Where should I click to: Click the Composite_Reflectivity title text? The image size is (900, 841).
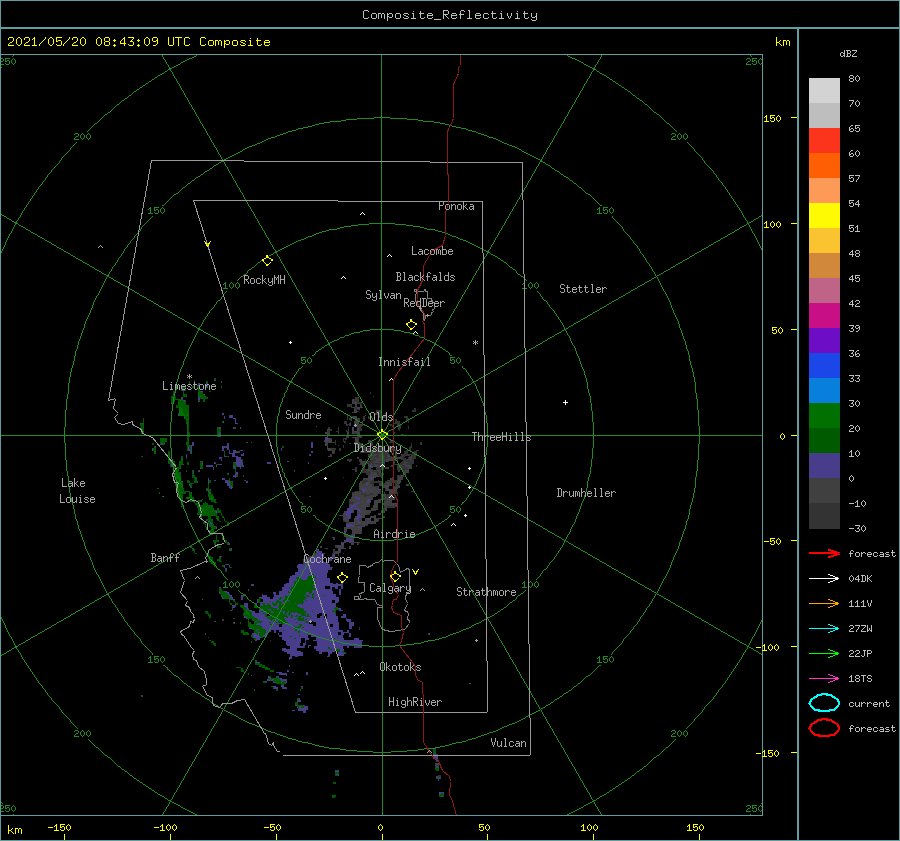(449, 15)
